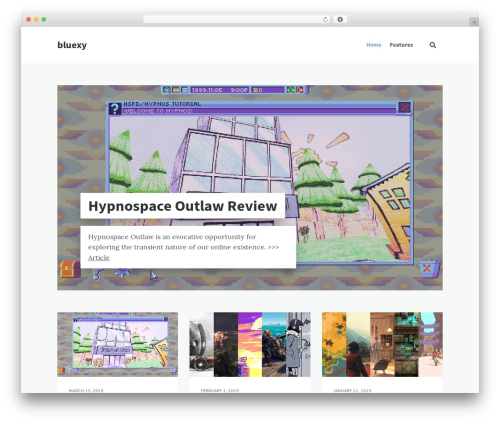Open the Hypnospace post thumbnail card
This screenshot has height=423, width=500.
pyautogui.click(x=117, y=344)
